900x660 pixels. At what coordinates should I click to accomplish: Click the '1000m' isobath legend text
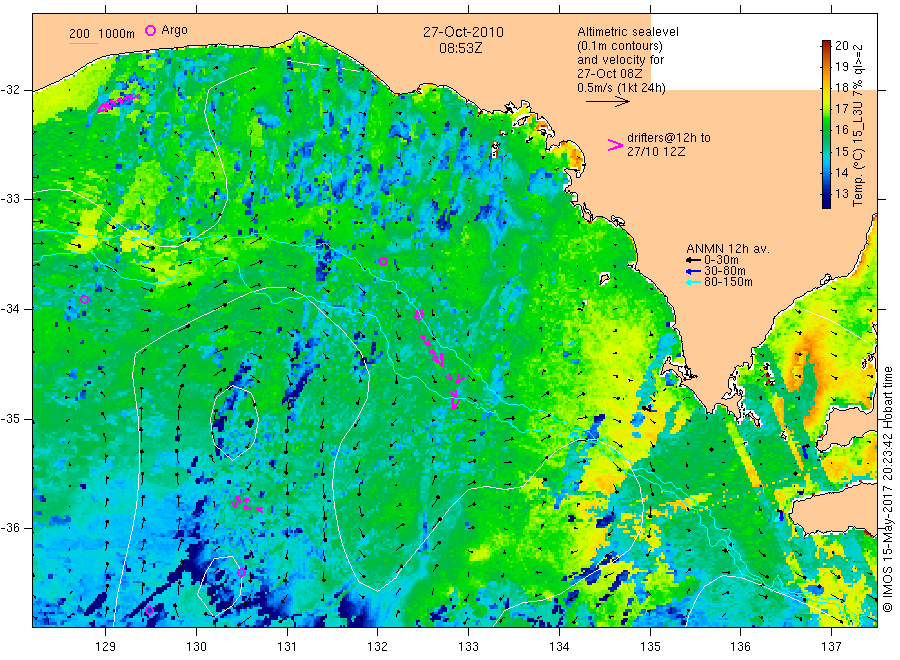coord(117,34)
